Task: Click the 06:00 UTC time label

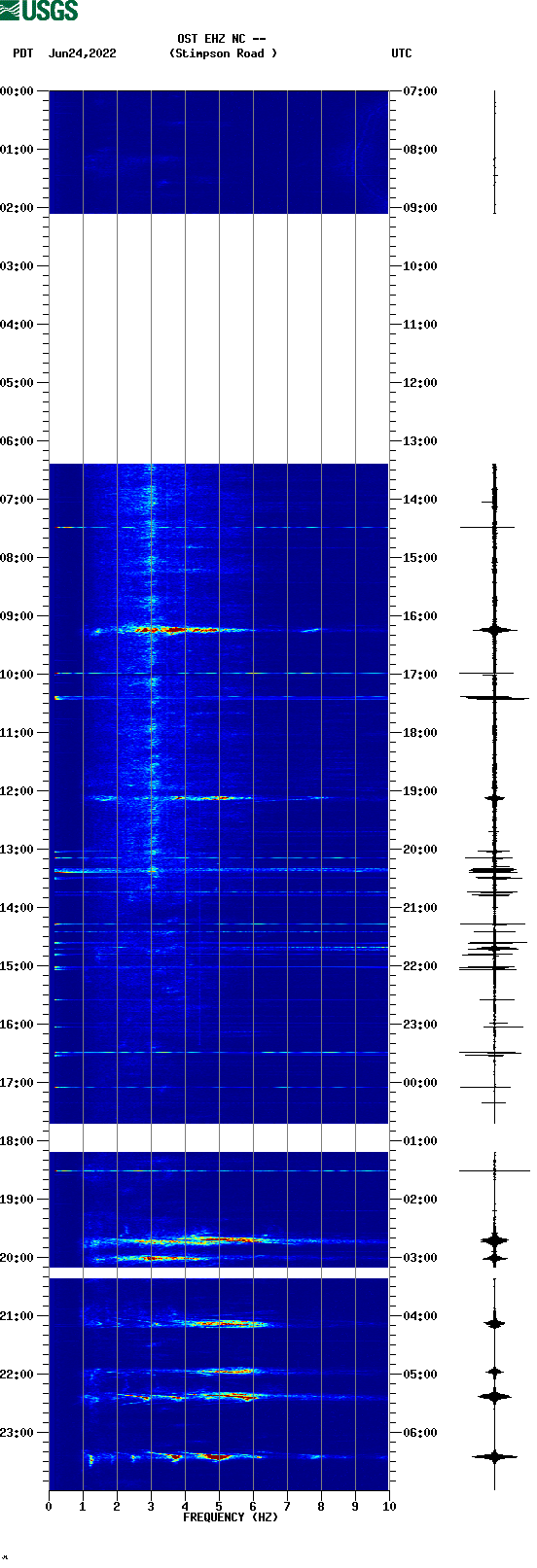Action: (x=420, y=1433)
